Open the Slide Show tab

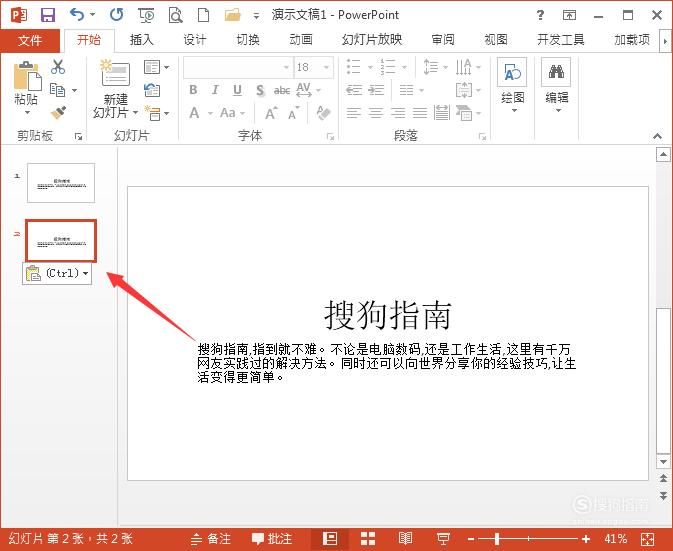pos(372,40)
